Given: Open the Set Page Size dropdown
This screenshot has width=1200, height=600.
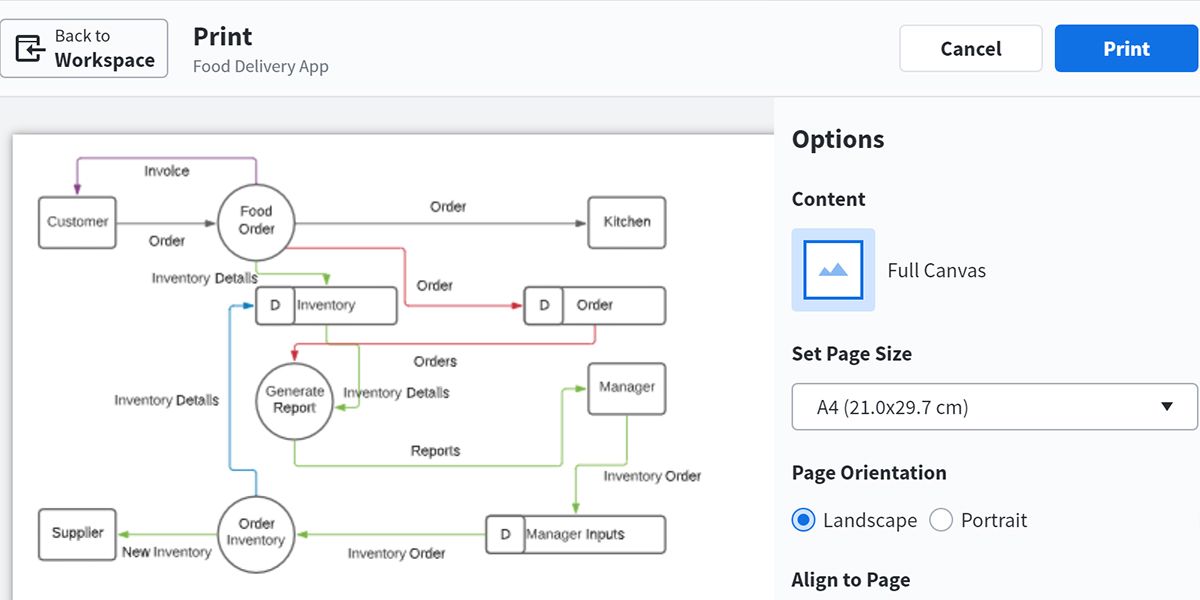Looking at the screenshot, I should coord(993,407).
